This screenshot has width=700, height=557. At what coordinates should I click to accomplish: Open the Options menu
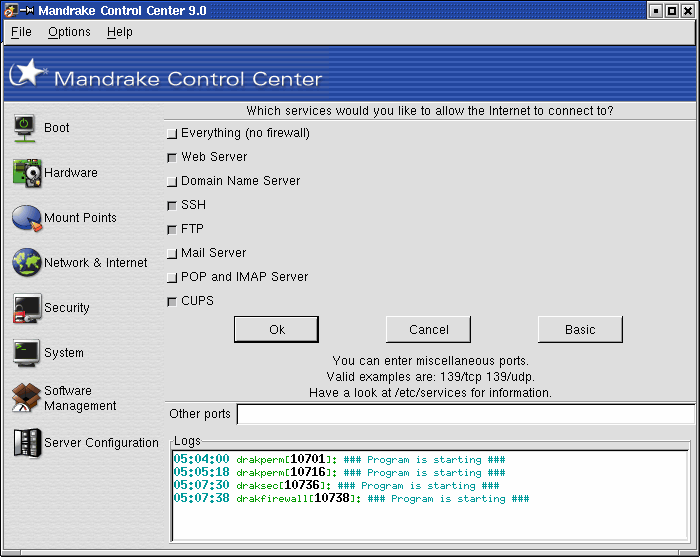[x=69, y=32]
